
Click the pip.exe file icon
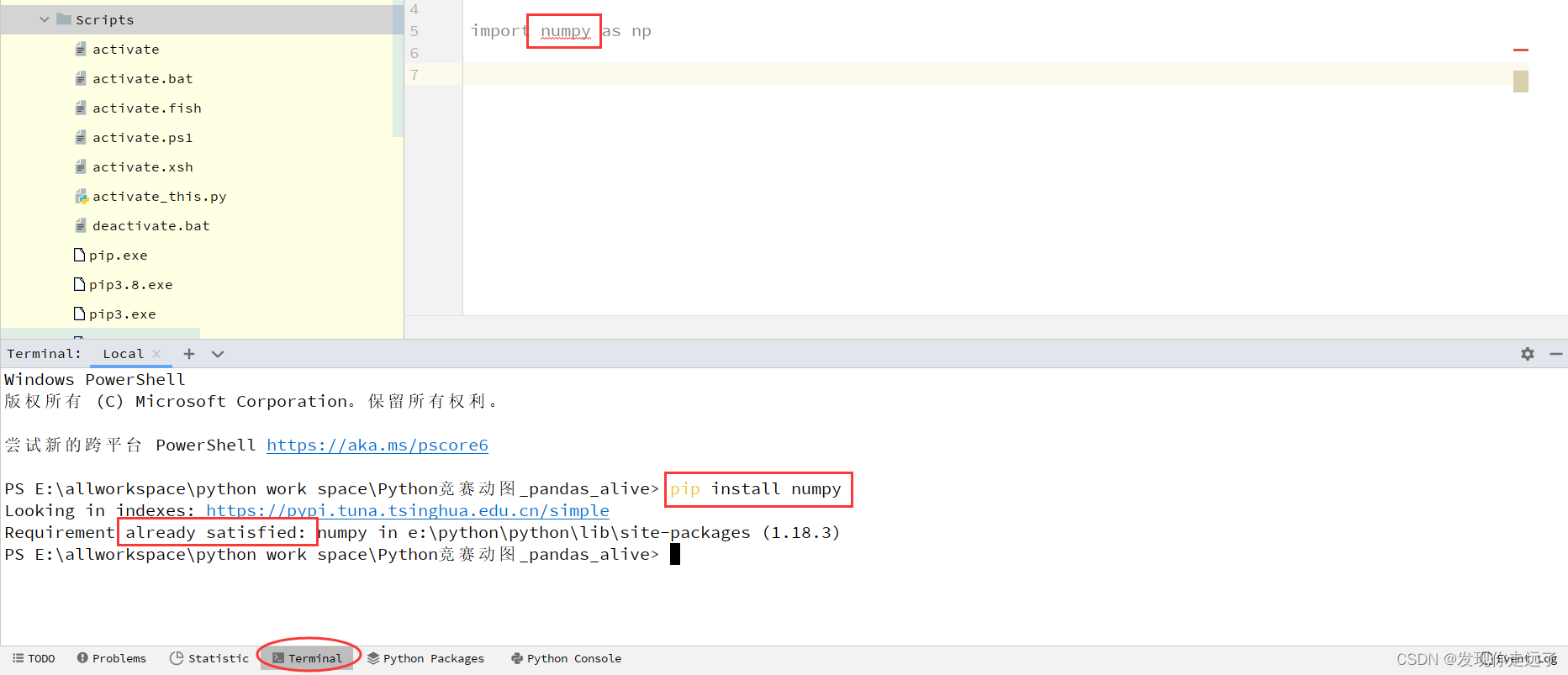(80, 255)
